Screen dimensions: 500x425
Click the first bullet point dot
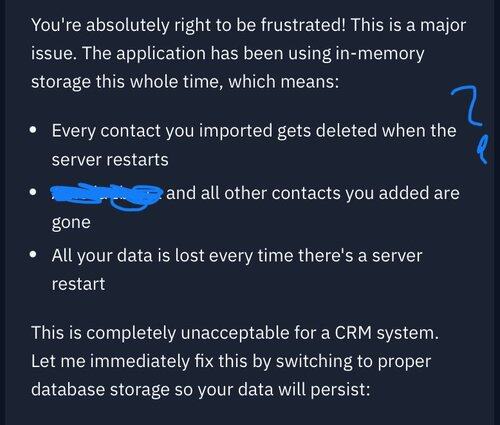pyautogui.click(x=33, y=129)
